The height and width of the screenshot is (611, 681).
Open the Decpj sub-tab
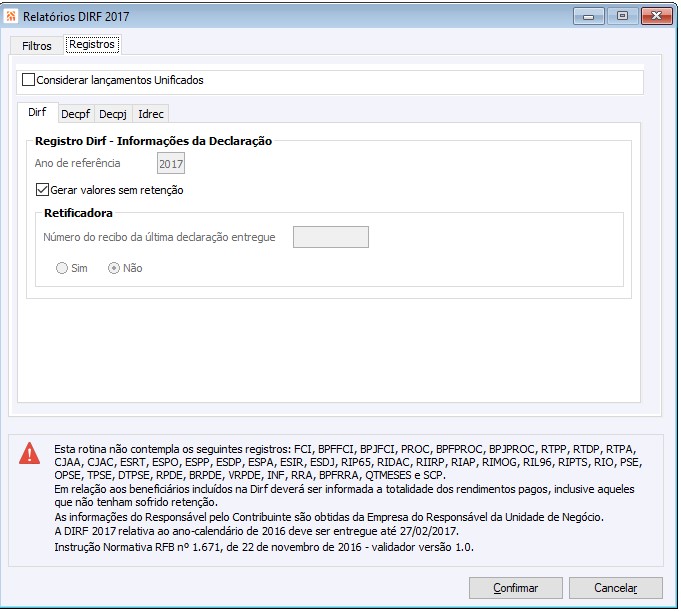click(113, 114)
